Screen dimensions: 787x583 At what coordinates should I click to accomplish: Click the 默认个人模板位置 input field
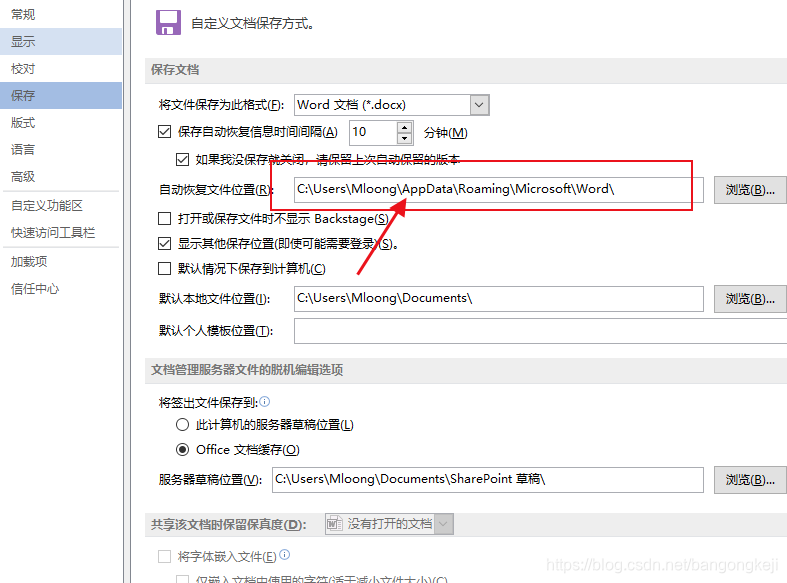tap(540, 331)
